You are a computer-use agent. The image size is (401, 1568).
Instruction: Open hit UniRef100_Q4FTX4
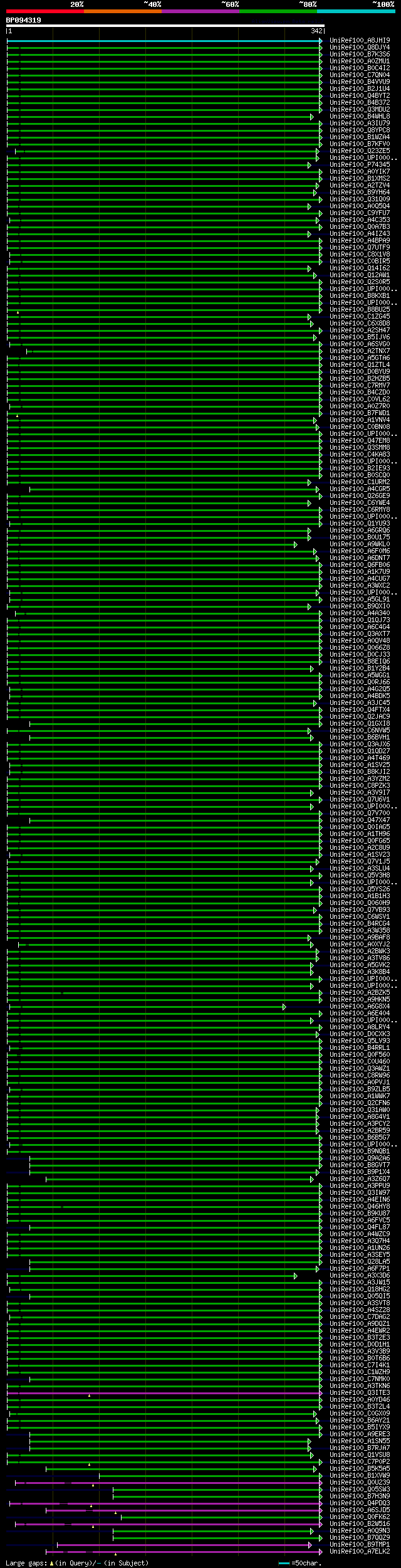coord(360,710)
